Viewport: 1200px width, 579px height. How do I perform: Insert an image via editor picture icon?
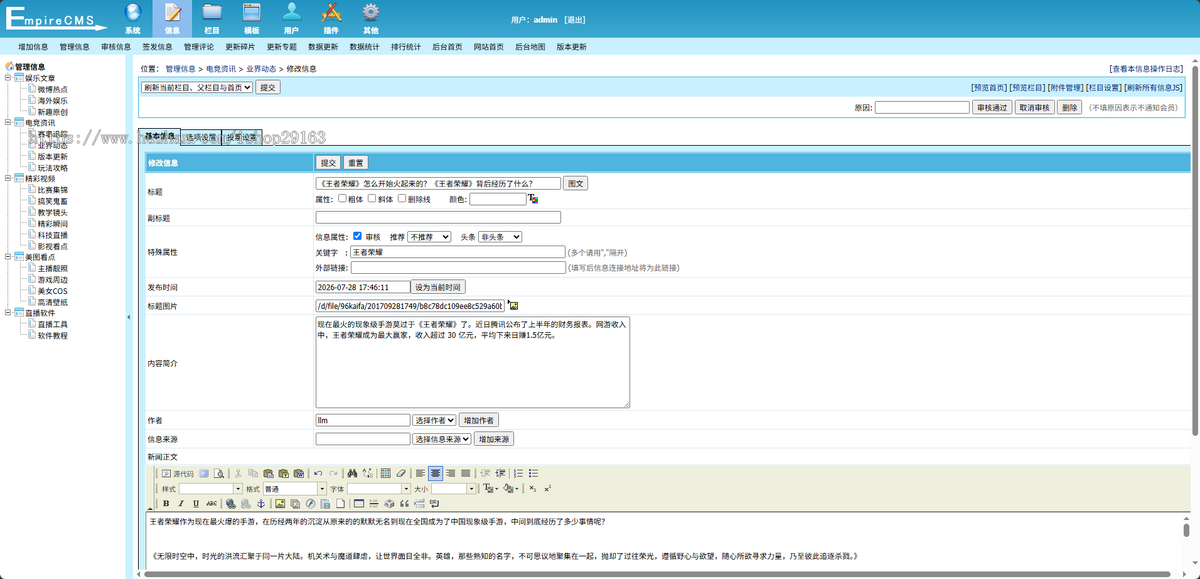[x=280, y=503]
